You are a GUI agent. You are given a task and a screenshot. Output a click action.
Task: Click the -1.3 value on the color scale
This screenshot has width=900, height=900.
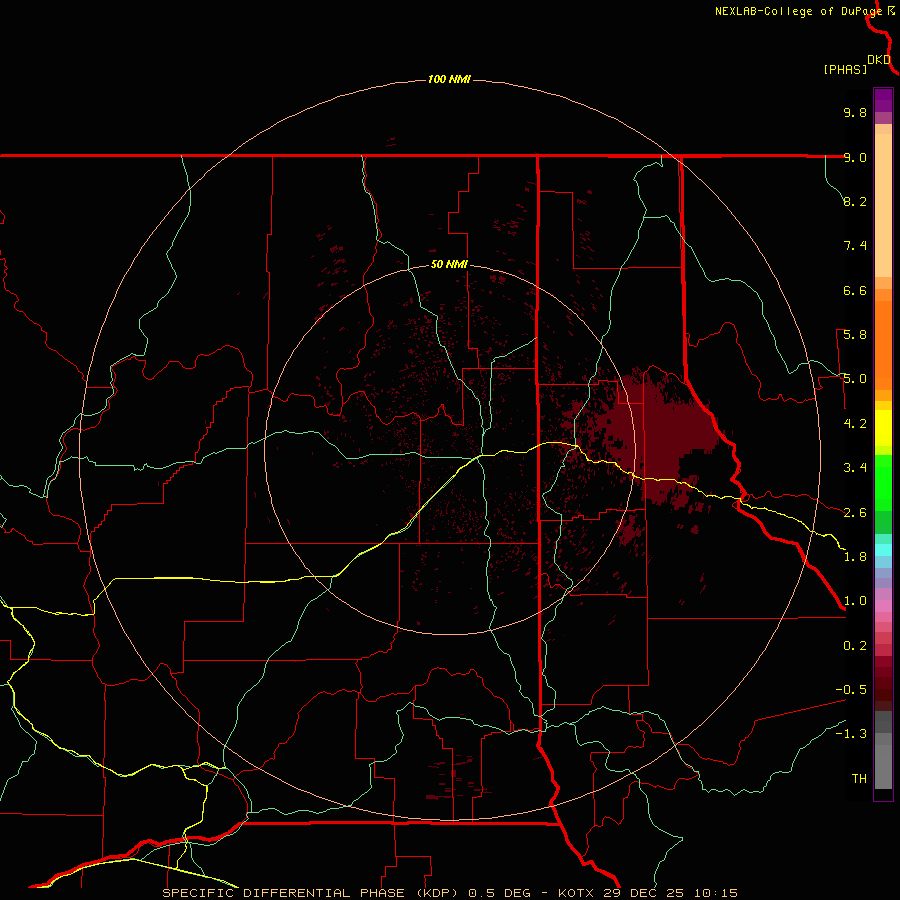(x=851, y=734)
